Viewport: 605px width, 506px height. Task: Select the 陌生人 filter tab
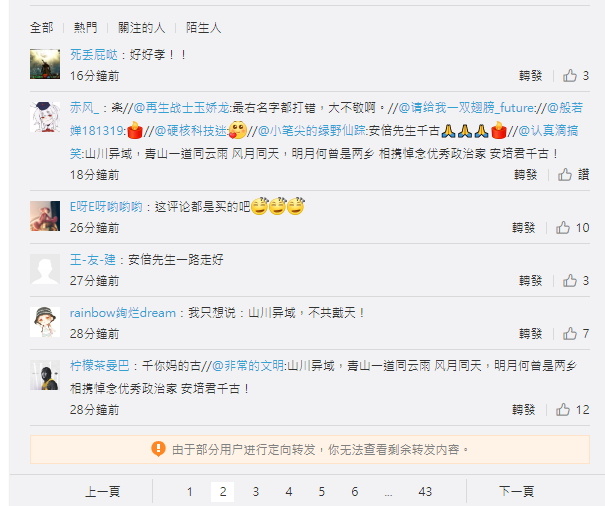[203, 28]
